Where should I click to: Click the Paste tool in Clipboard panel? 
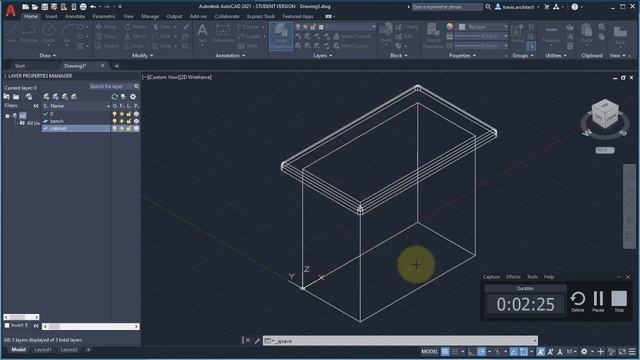click(x=587, y=33)
